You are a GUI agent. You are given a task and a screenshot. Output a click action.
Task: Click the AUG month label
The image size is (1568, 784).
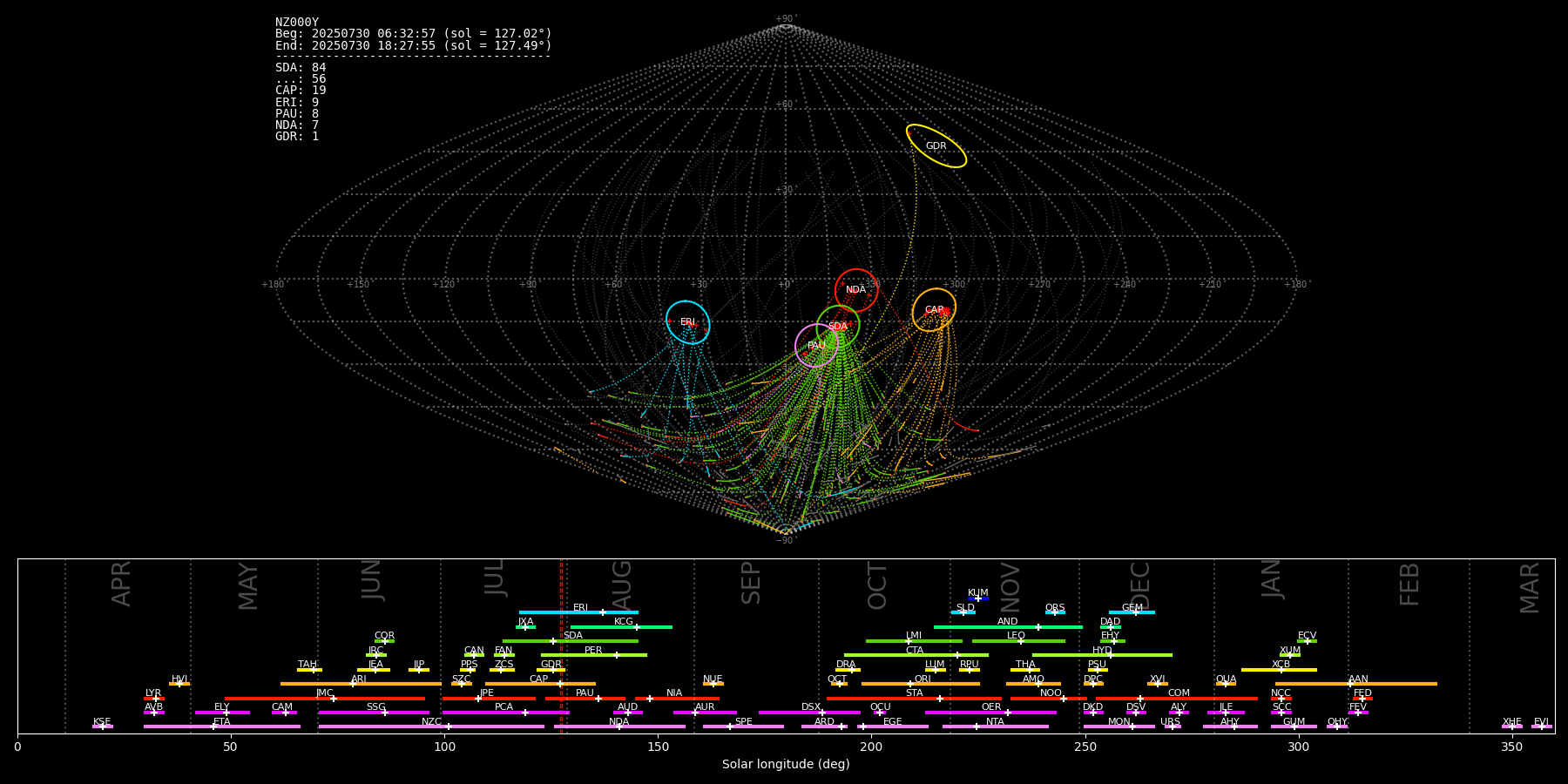(622, 585)
